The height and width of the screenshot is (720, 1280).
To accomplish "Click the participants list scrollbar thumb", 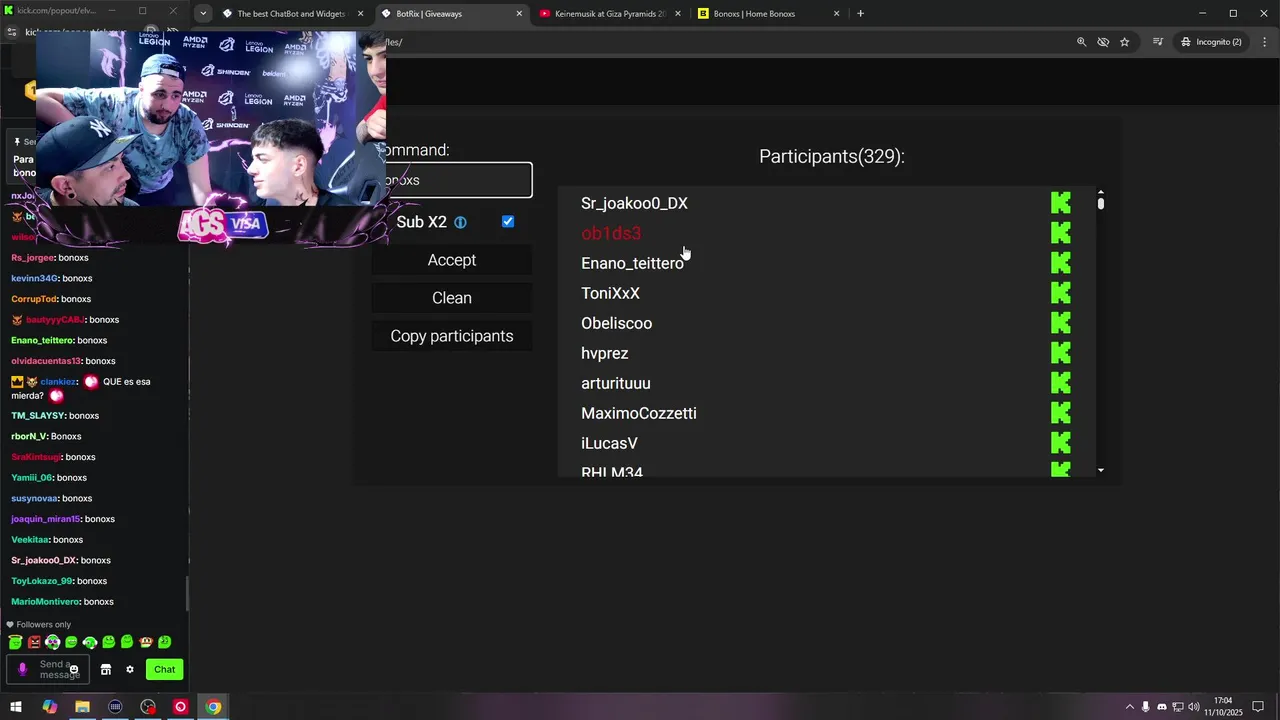I will tap(1101, 203).
